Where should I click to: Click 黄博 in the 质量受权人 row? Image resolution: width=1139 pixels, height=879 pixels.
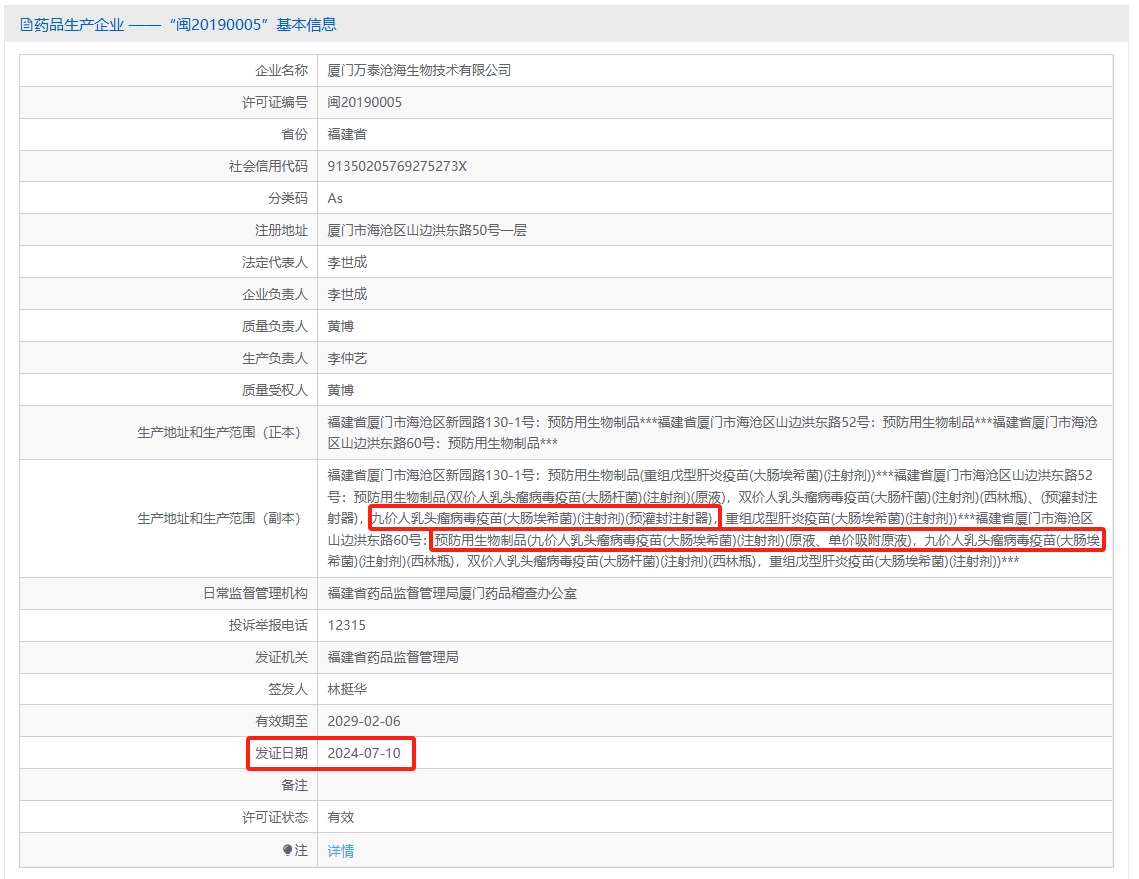click(341, 390)
